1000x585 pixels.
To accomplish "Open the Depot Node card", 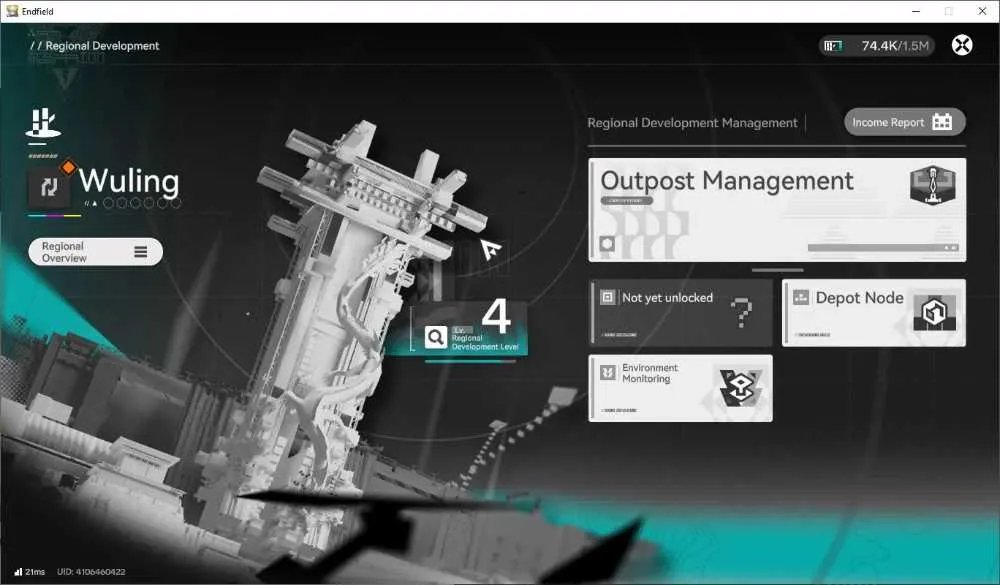I will coord(874,313).
